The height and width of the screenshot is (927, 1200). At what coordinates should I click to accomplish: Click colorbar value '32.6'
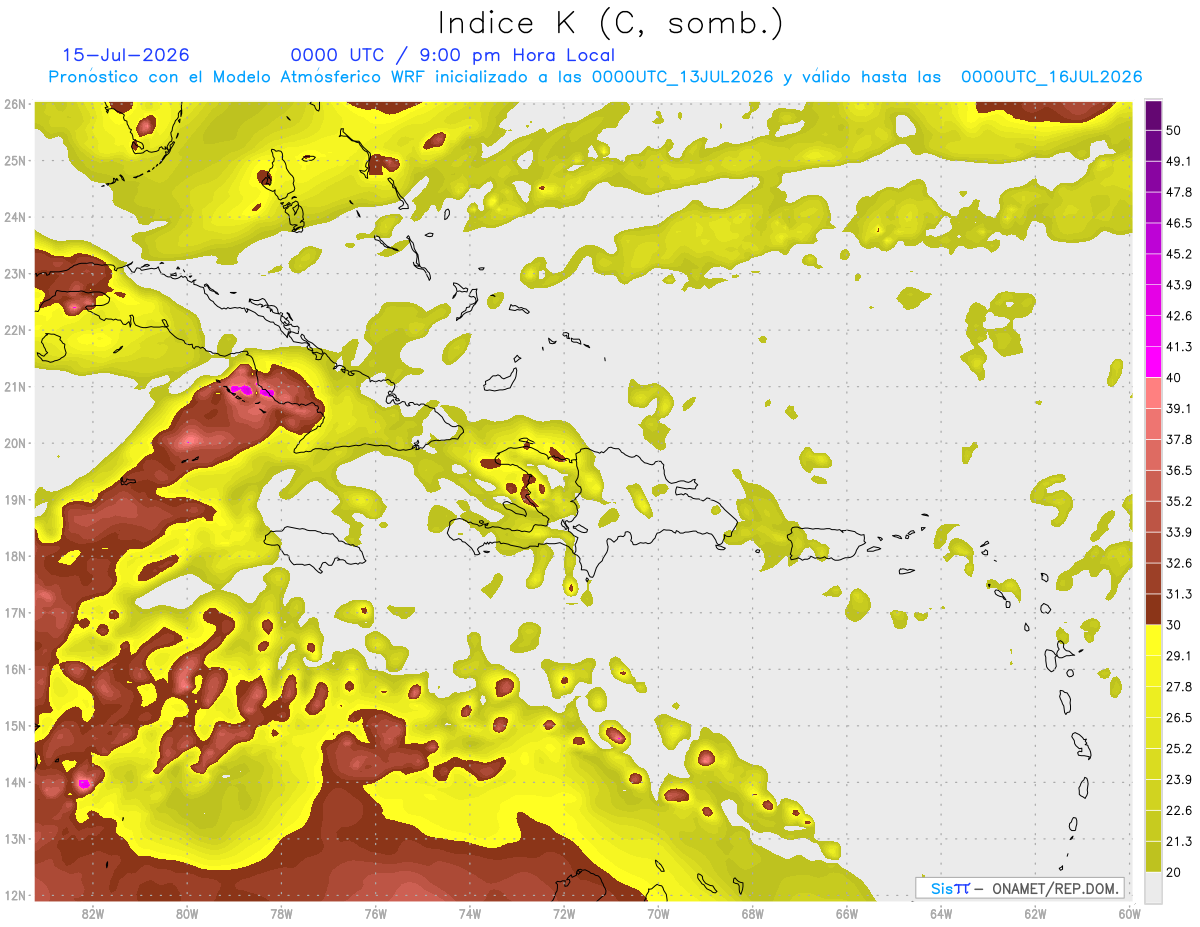(1178, 563)
